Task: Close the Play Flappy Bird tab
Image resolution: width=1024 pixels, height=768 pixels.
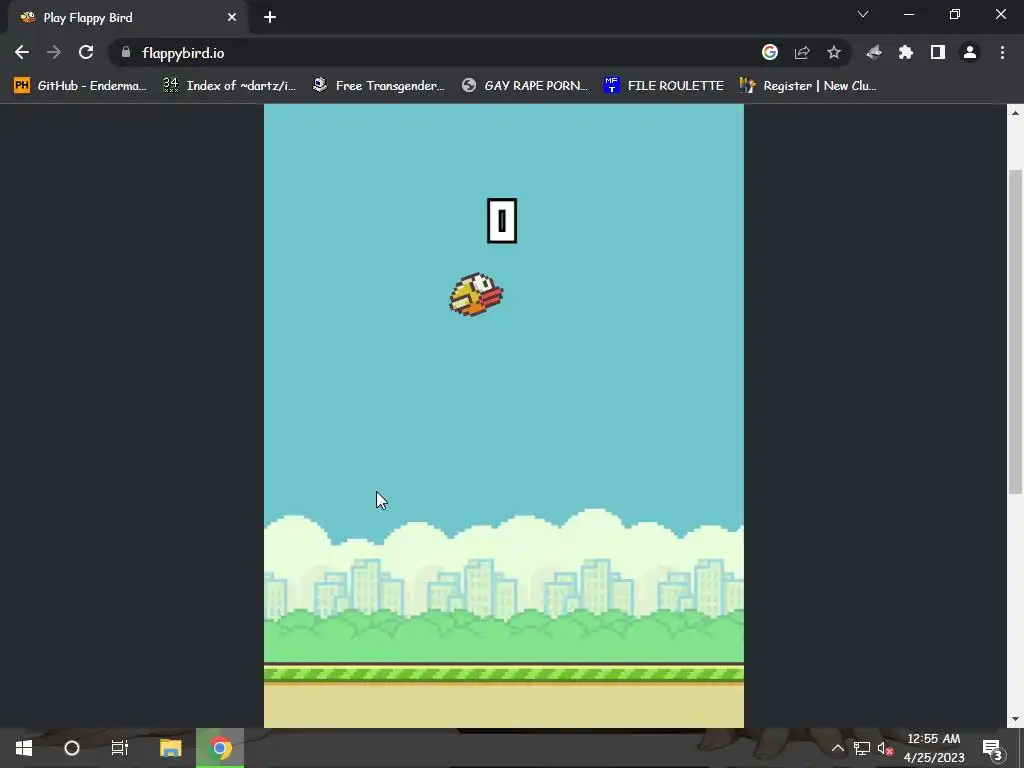Action: pyautogui.click(x=232, y=18)
